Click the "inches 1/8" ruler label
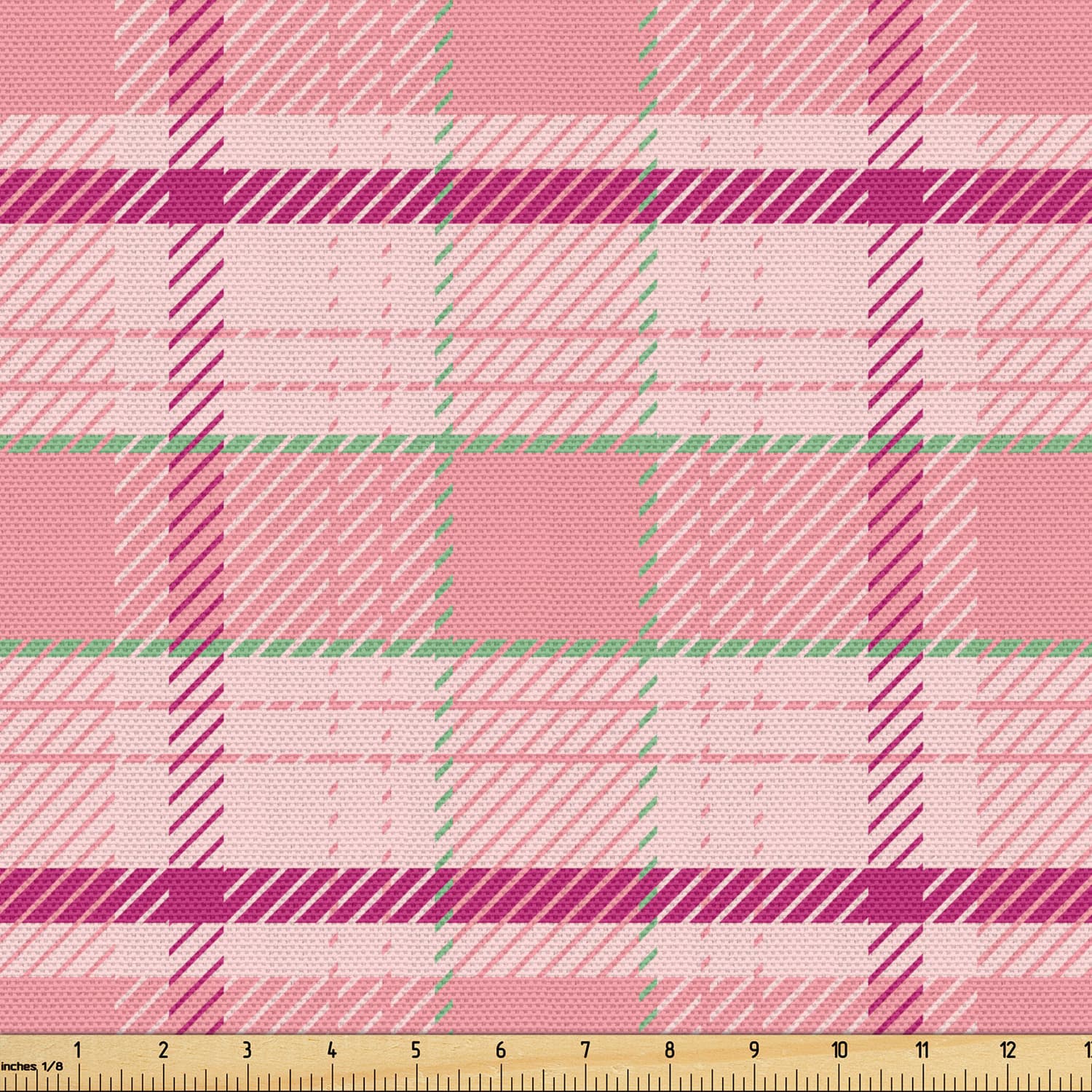The width and height of the screenshot is (1092, 1092). pos(31,1066)
